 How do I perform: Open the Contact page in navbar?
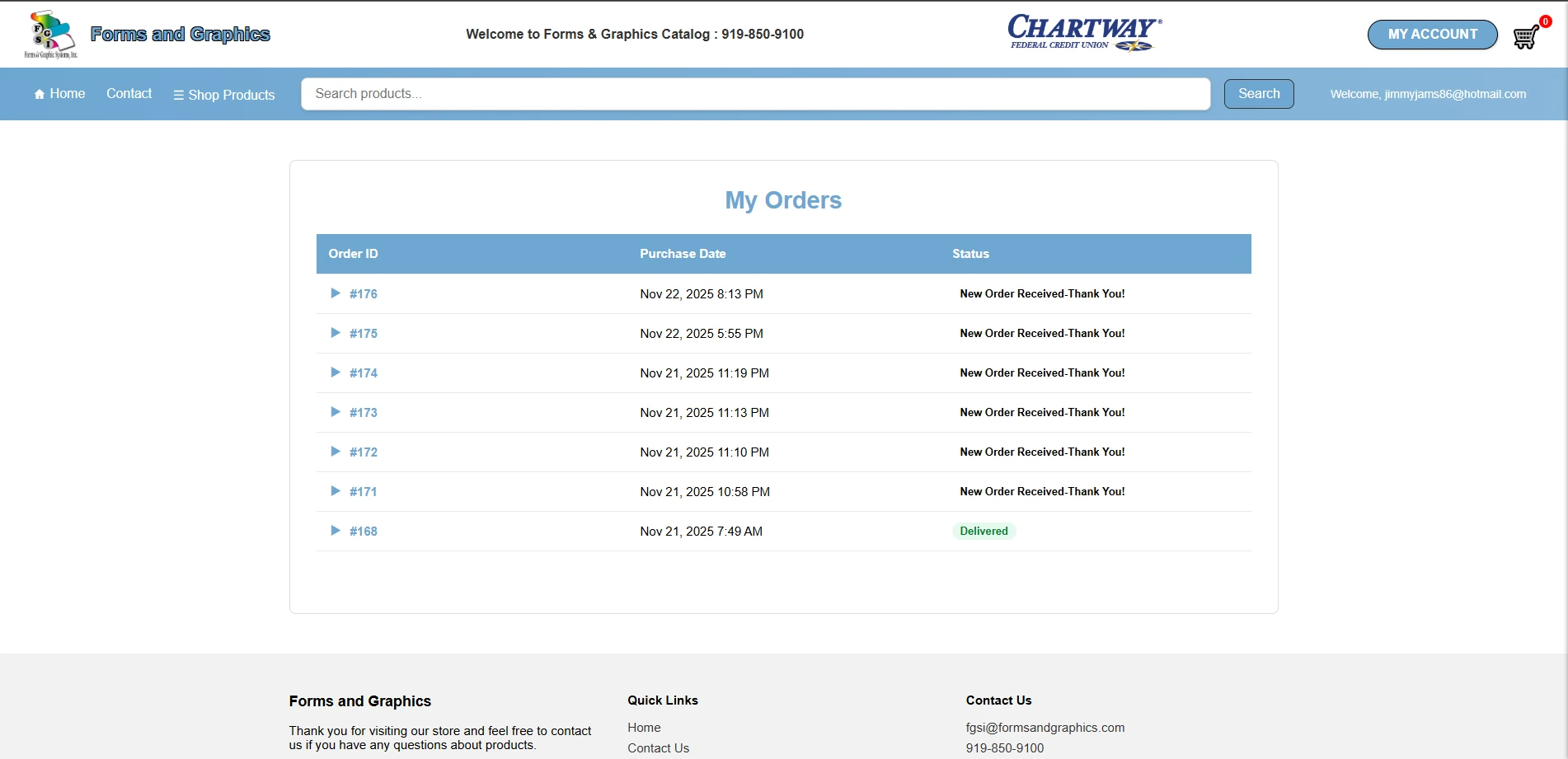click(x=129, y=94)
